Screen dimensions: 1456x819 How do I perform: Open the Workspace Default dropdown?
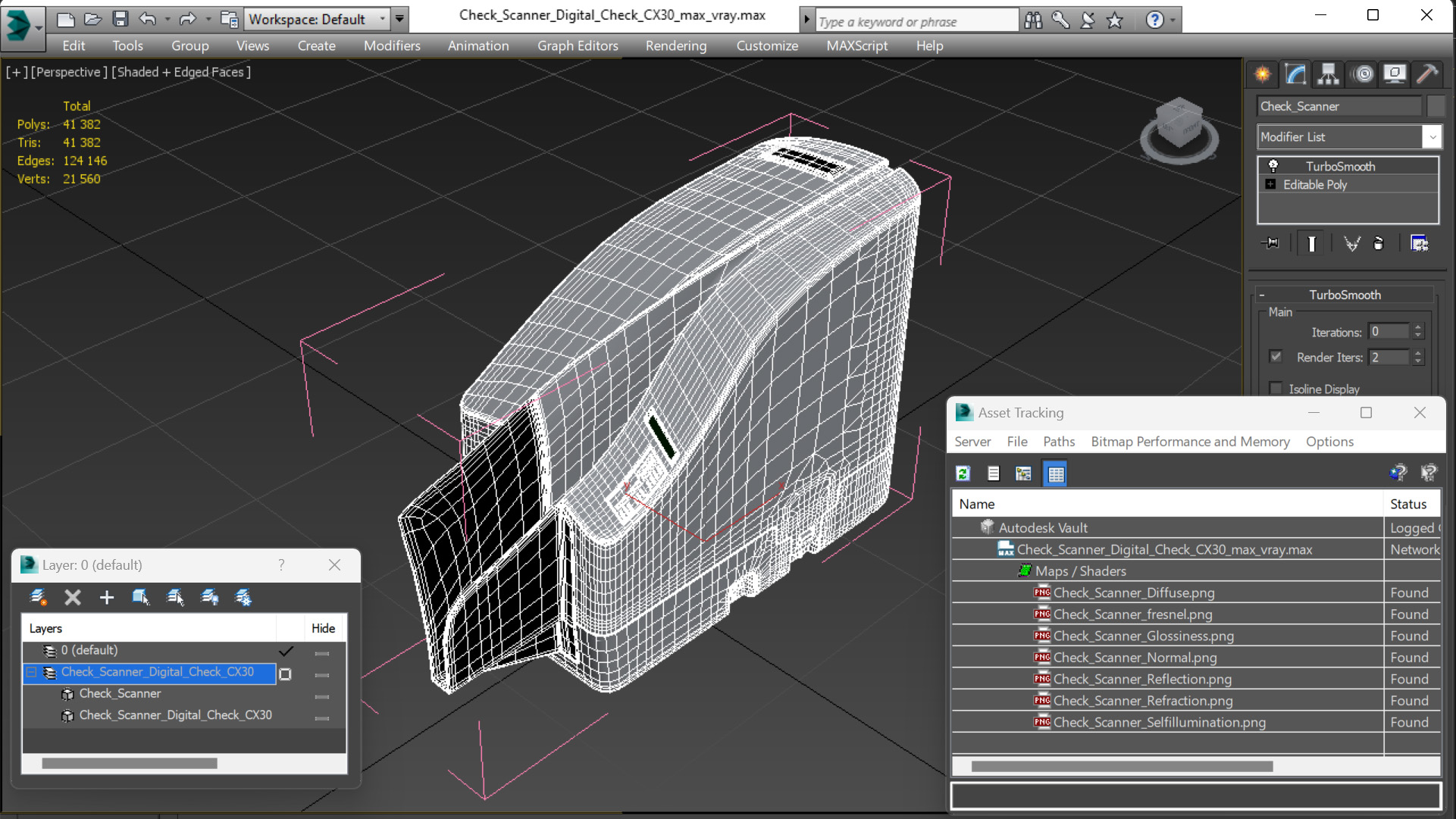click(x=382, y=19)
